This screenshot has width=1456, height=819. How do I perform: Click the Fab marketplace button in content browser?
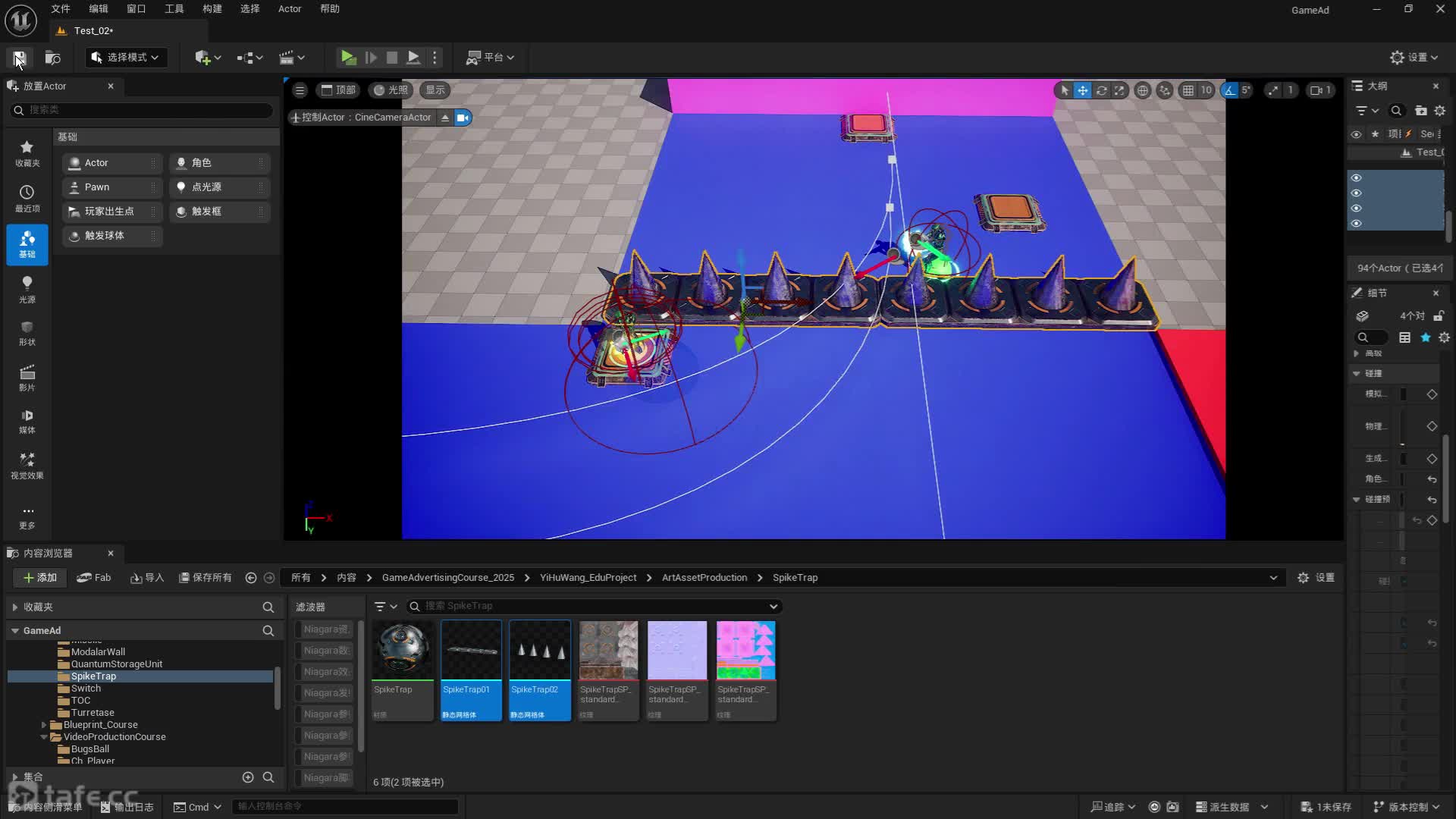pyautogui.click(x=94, y=578)
